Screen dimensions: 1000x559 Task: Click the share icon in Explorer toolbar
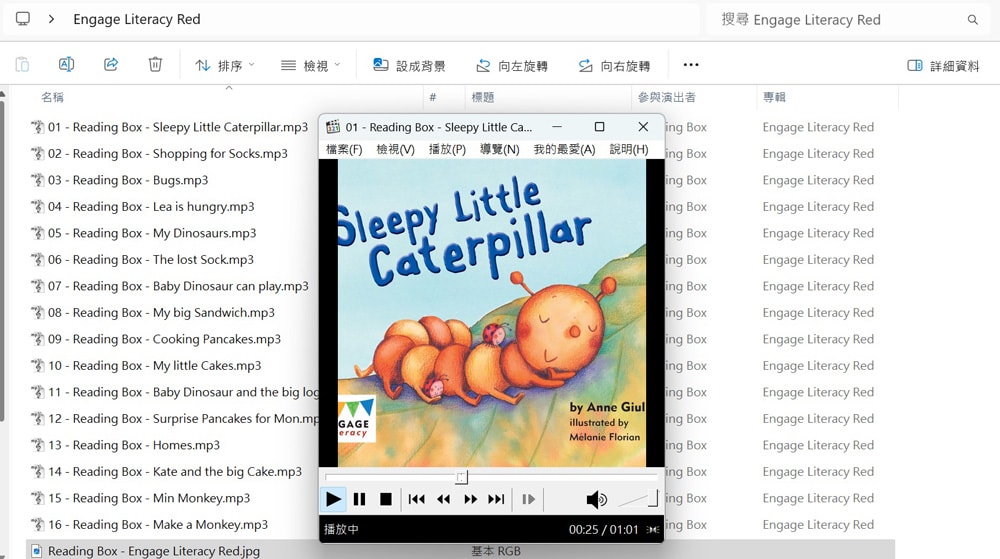pyautogui.click(x=111, y=64)
